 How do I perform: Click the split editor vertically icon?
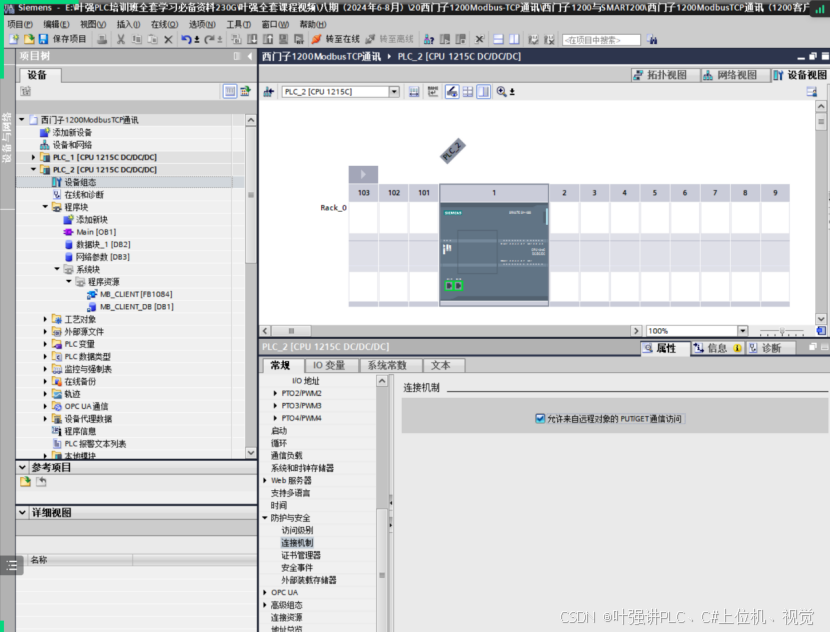[514, 39]
